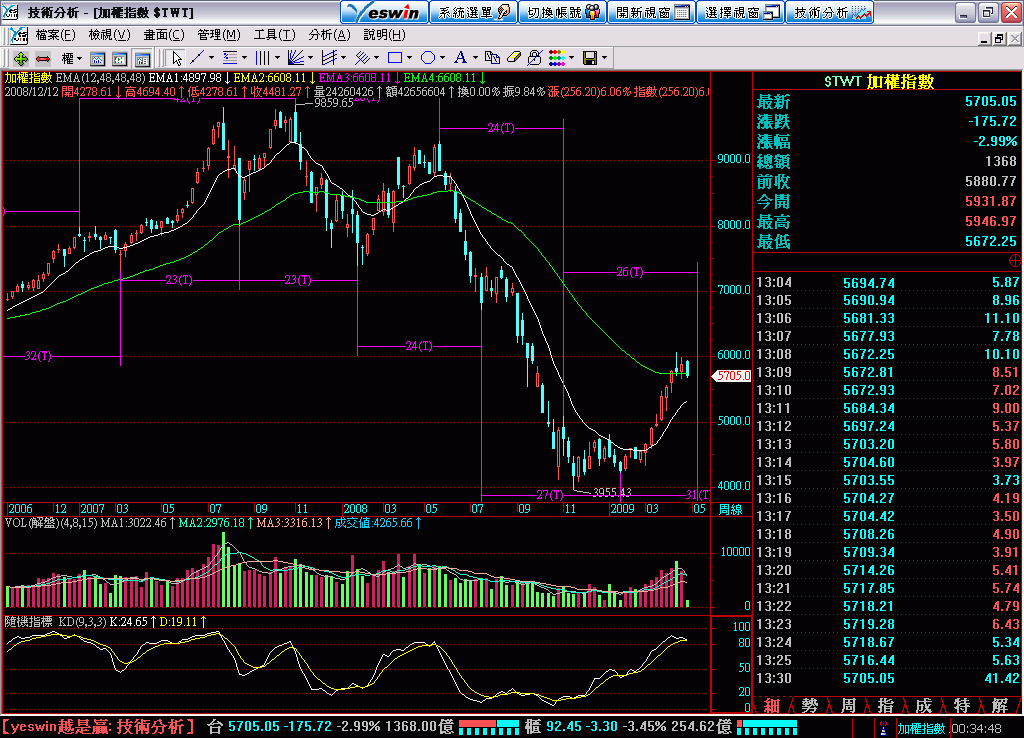1024x738 pixels.
Task: Open the 分析(A) menu
Action: point(329,35)
